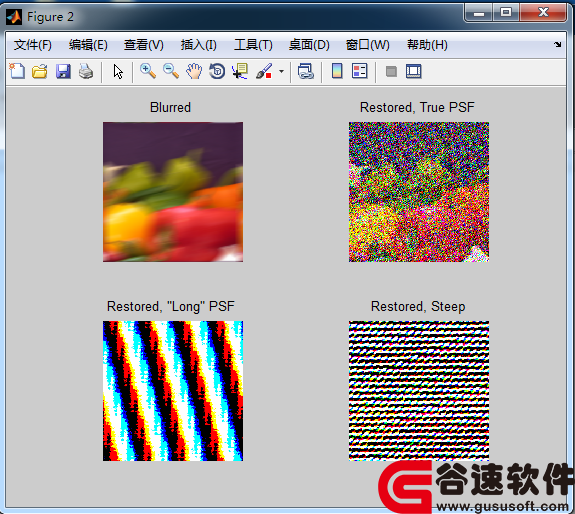
Task: Select the Edit Plot arrow tool
Action: [x=118, y=71]
